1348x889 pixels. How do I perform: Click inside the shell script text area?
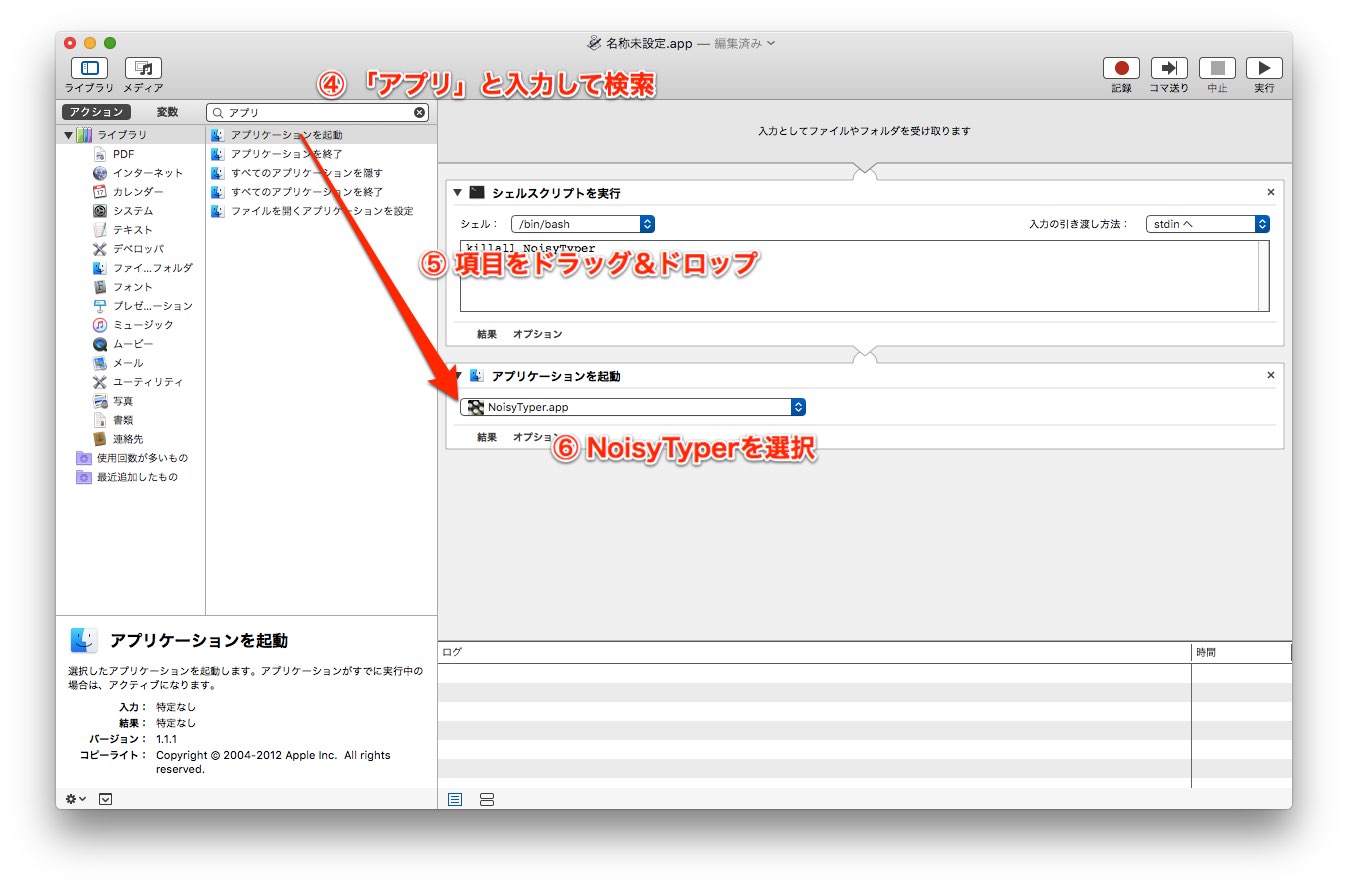tap(865, 276)
